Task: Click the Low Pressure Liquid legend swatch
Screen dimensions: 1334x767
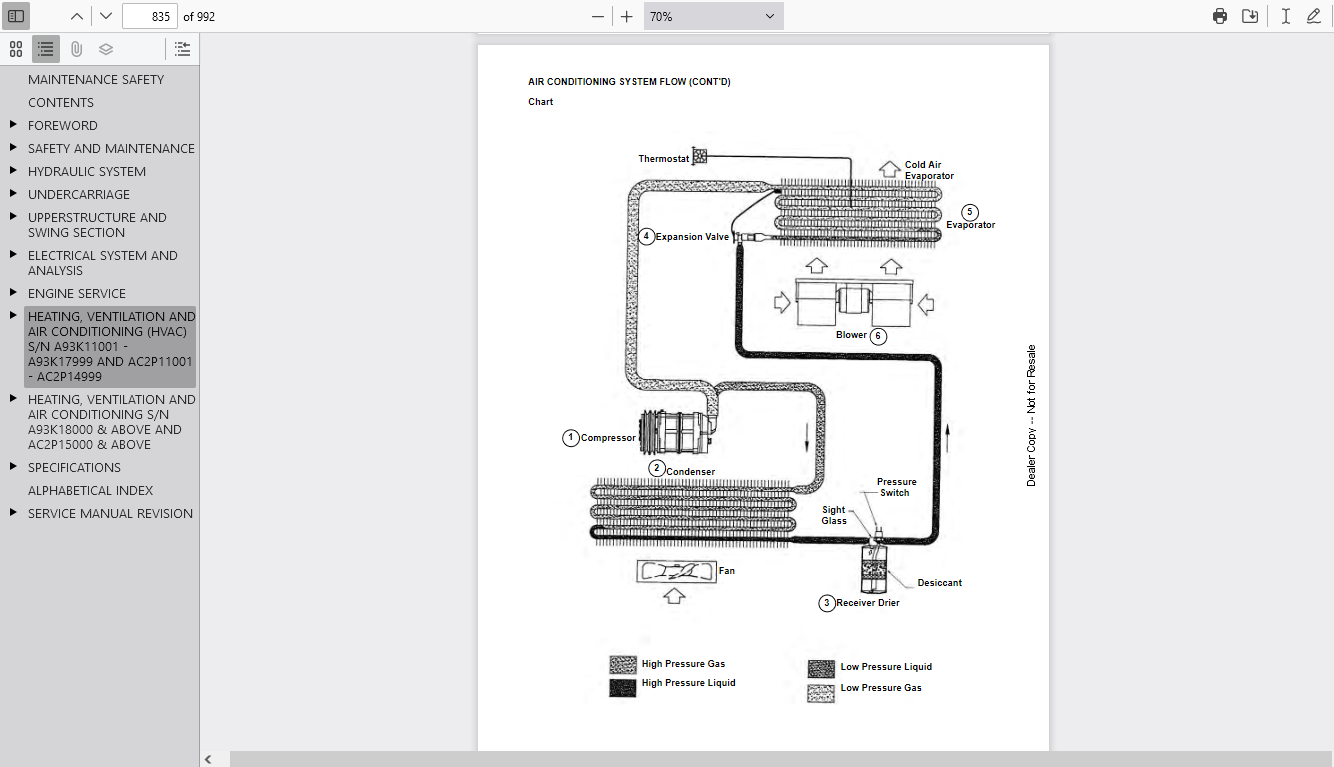Action: 821,669
